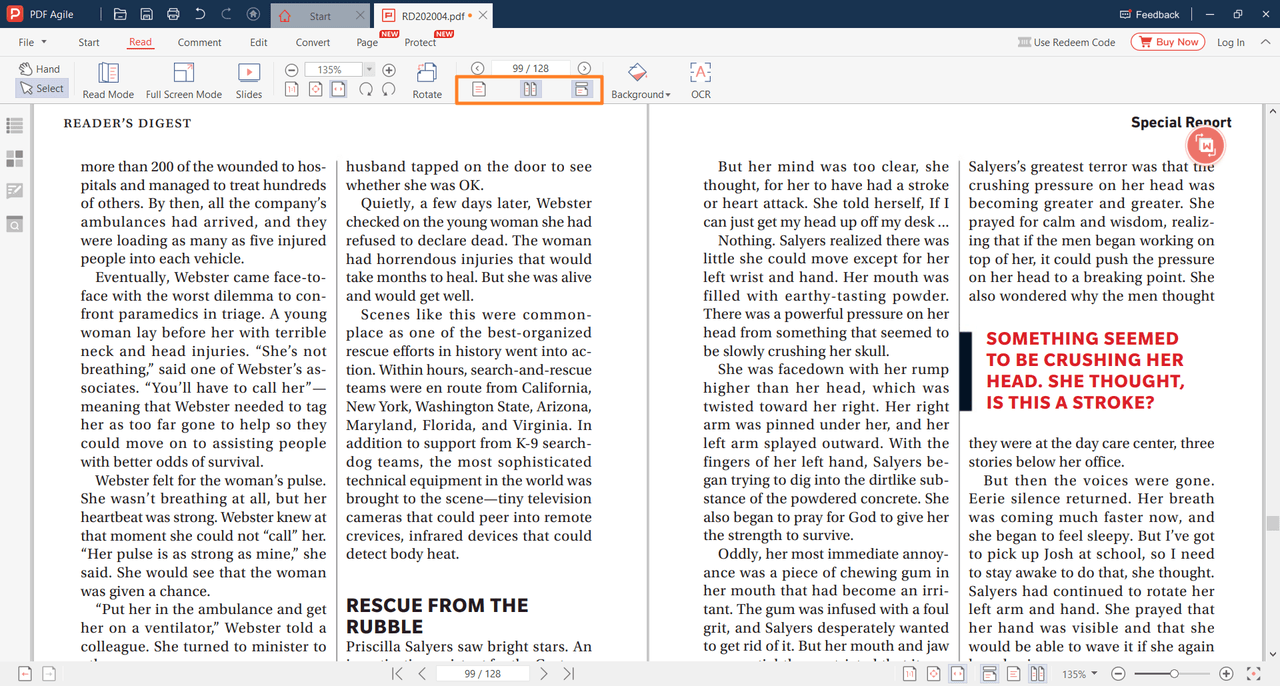Screen dimensions: 1280x686
Task: Open the File menu
Action: [30, 42]
